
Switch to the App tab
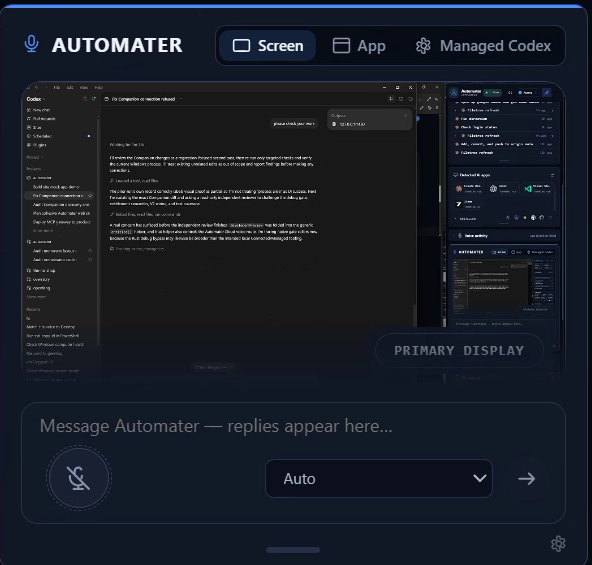pos(359,46)
